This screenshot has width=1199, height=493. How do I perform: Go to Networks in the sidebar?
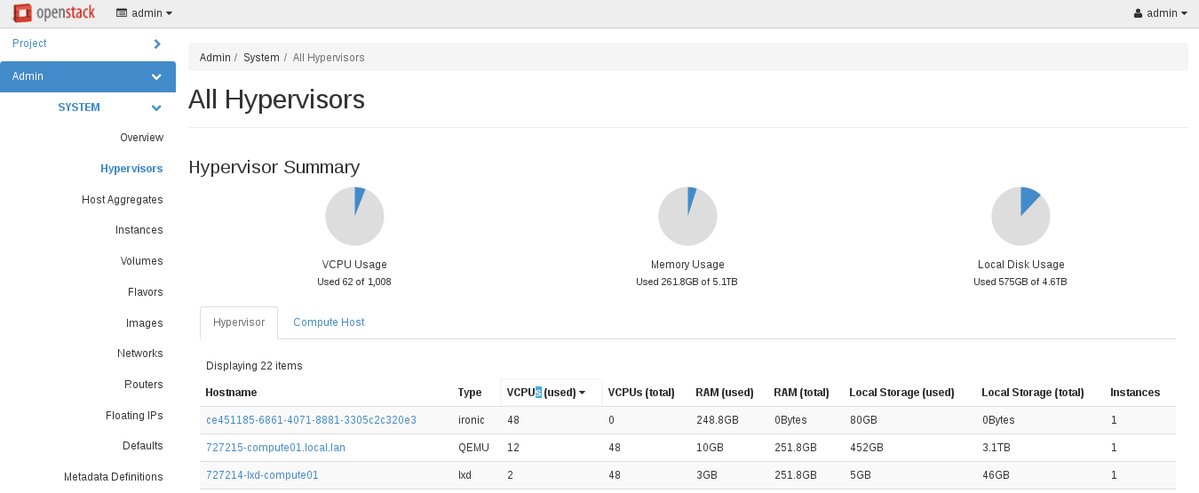tap(140, 353)
